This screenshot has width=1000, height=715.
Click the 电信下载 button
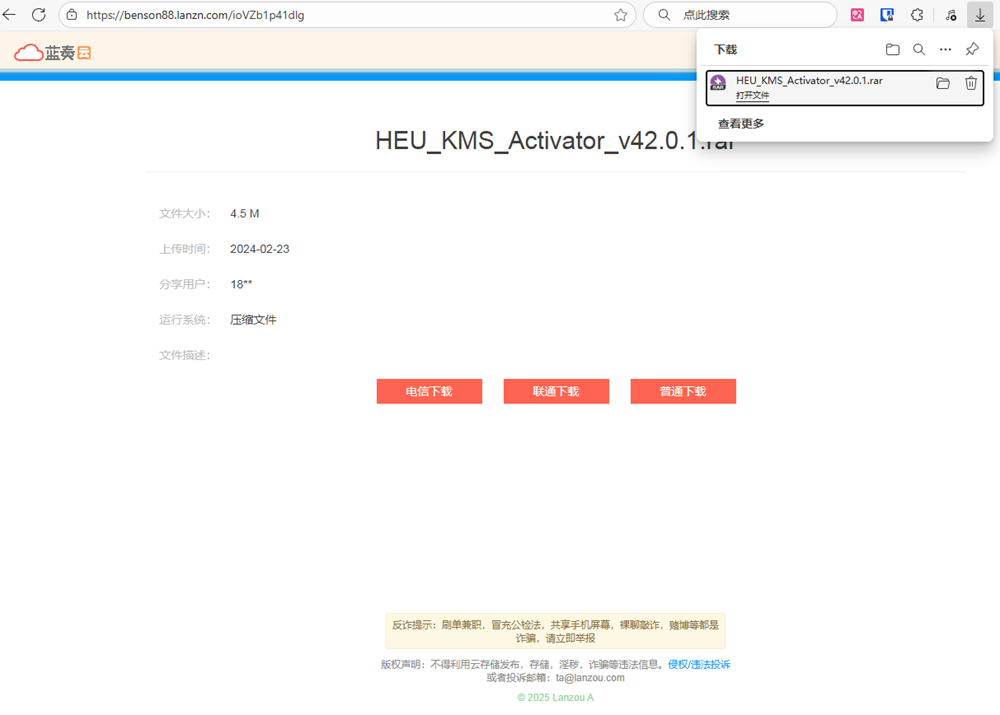click(x=429, y=391)
